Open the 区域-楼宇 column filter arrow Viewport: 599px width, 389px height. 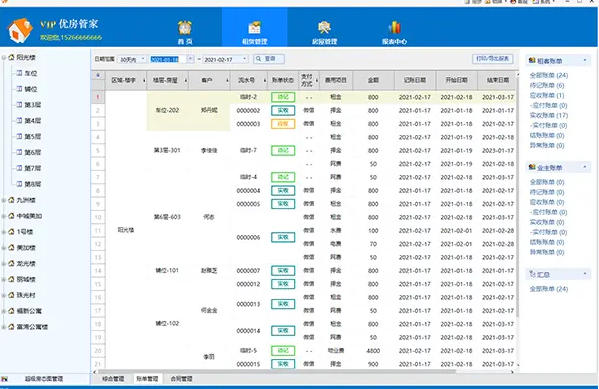pyautogui.click(x=144, y=81)
